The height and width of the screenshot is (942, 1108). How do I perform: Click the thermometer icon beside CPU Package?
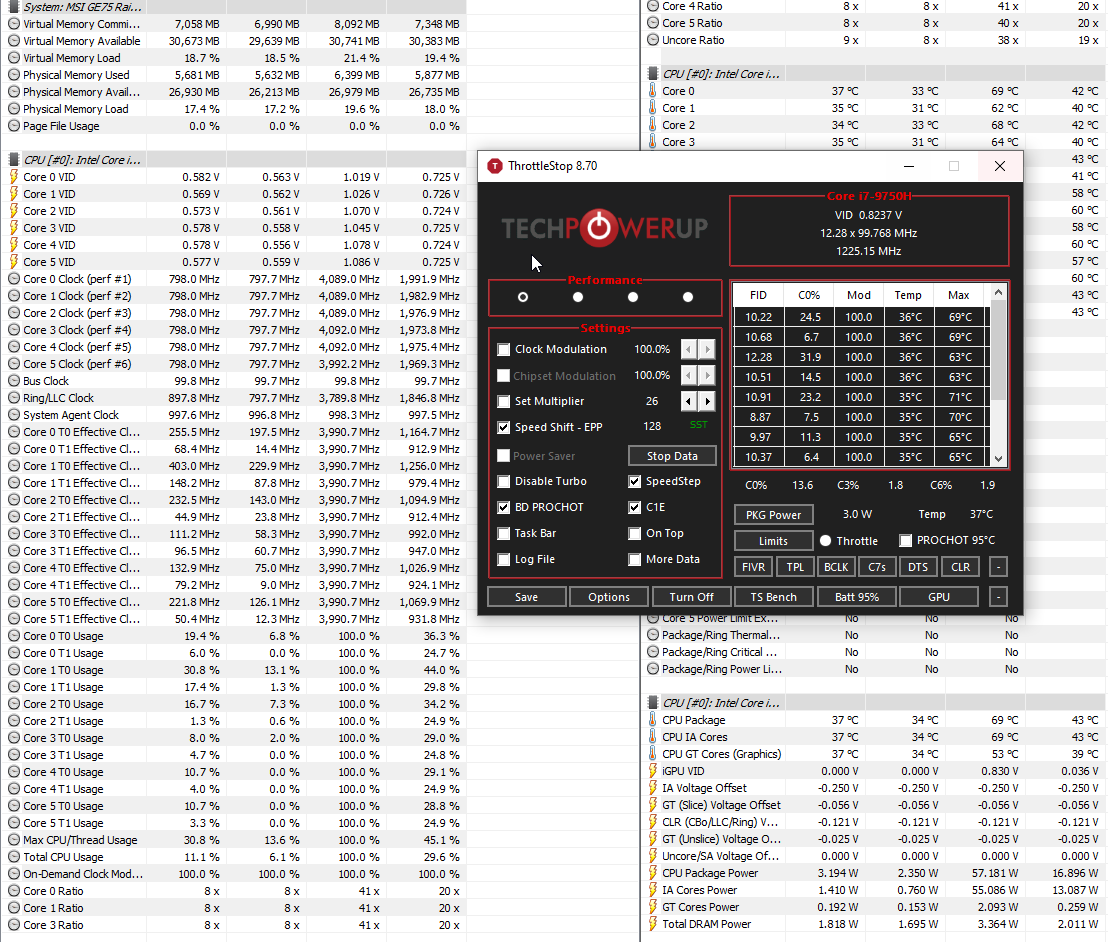652,719
